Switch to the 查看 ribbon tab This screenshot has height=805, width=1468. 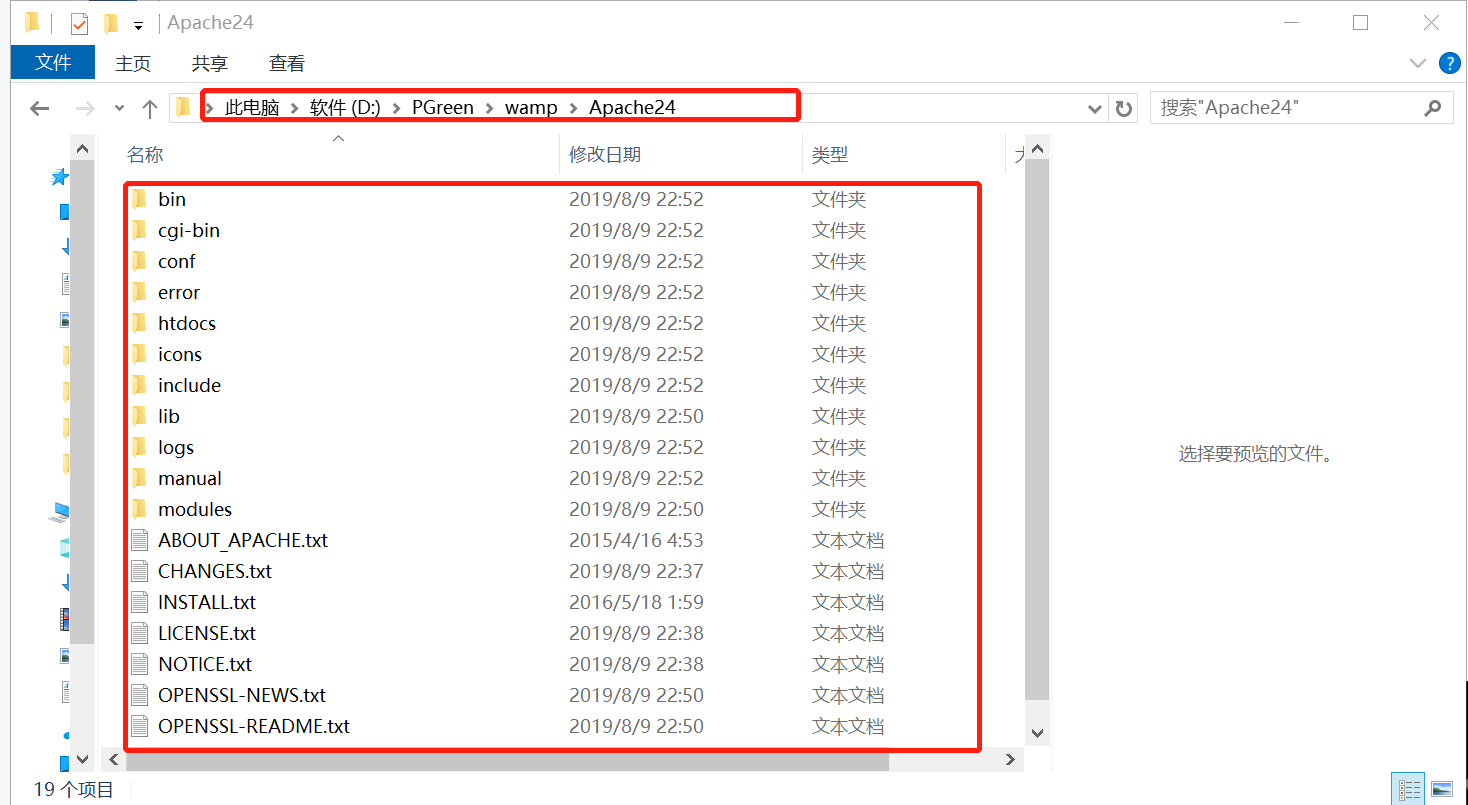point(287,63)
